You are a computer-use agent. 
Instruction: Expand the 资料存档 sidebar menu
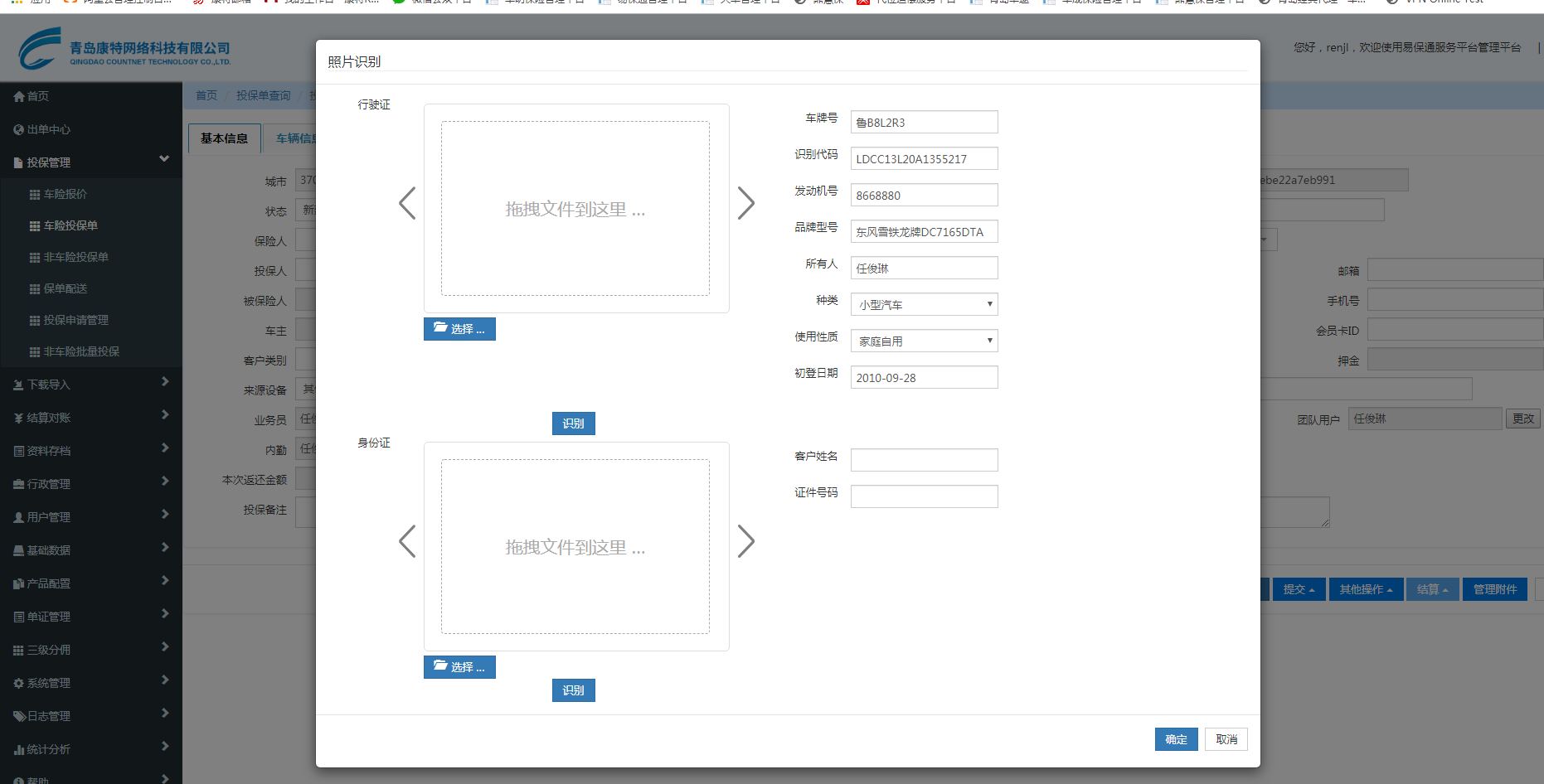coord(165,448)
